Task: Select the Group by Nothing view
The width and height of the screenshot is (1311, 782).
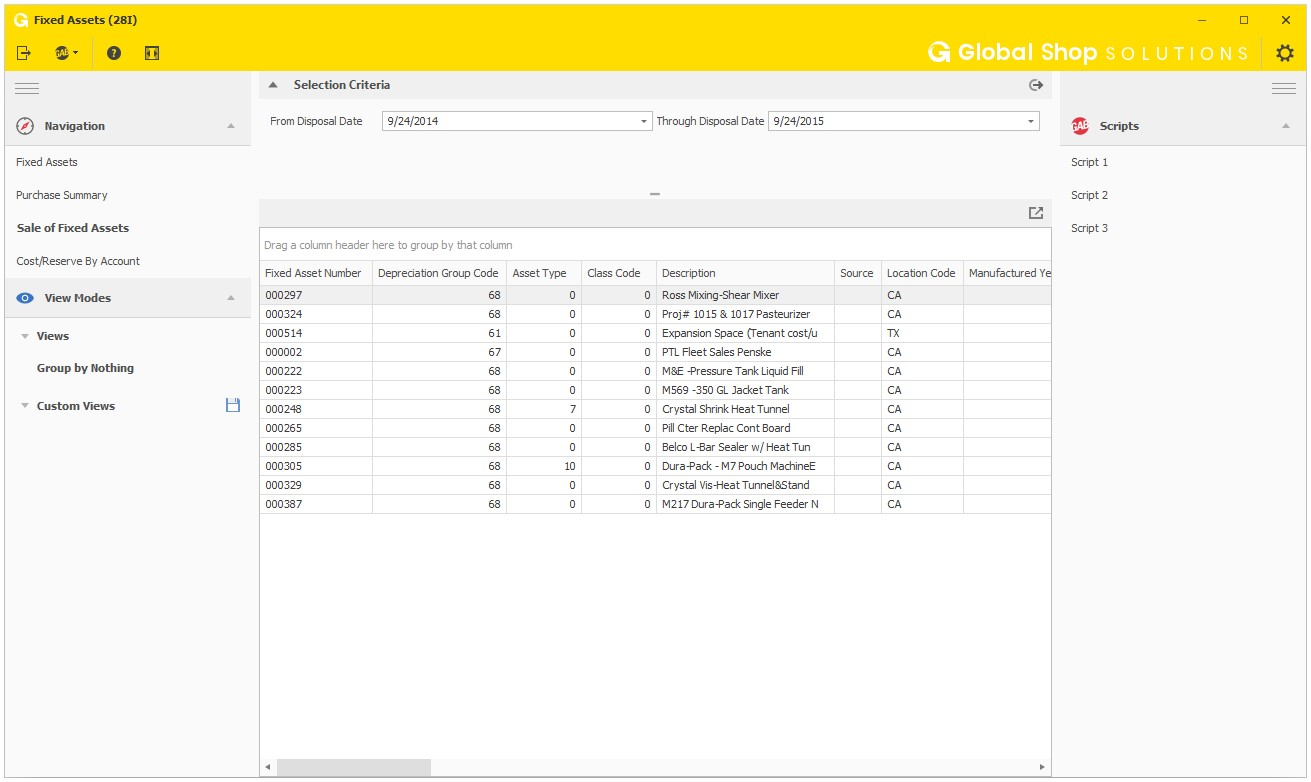Action: click(x=85, y=368)
